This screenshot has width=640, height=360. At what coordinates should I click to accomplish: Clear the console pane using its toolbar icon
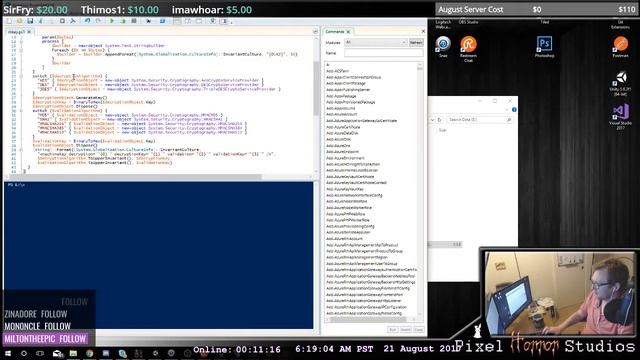(73, 21)
